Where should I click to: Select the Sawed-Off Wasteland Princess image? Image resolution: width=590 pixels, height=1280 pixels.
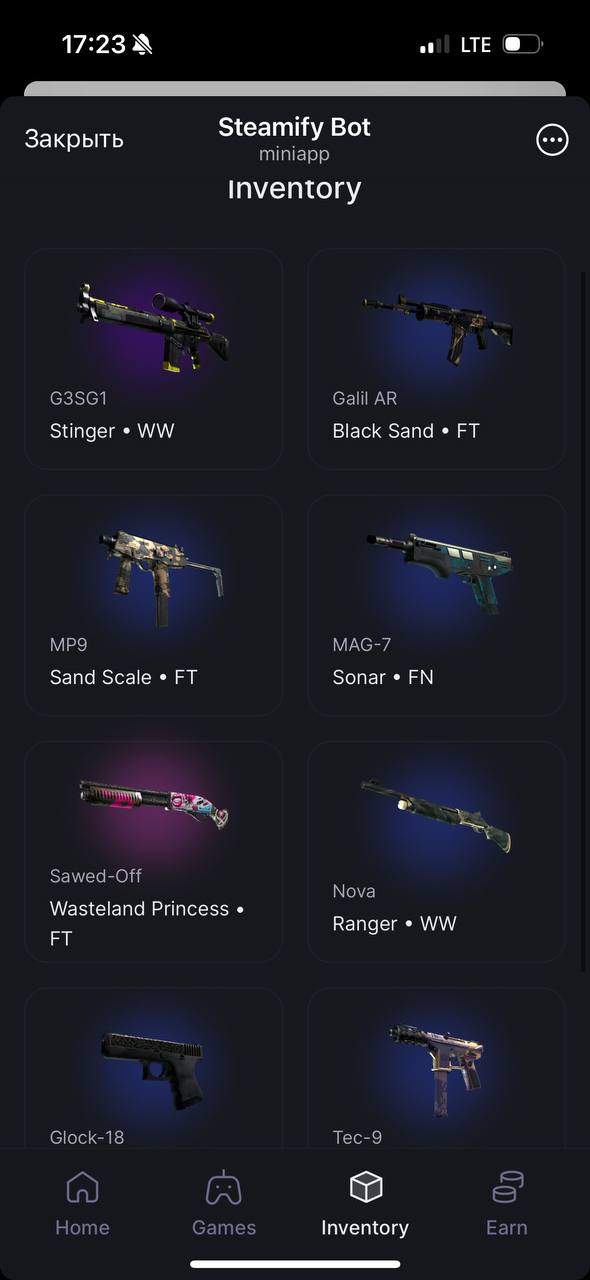(154, 804)
